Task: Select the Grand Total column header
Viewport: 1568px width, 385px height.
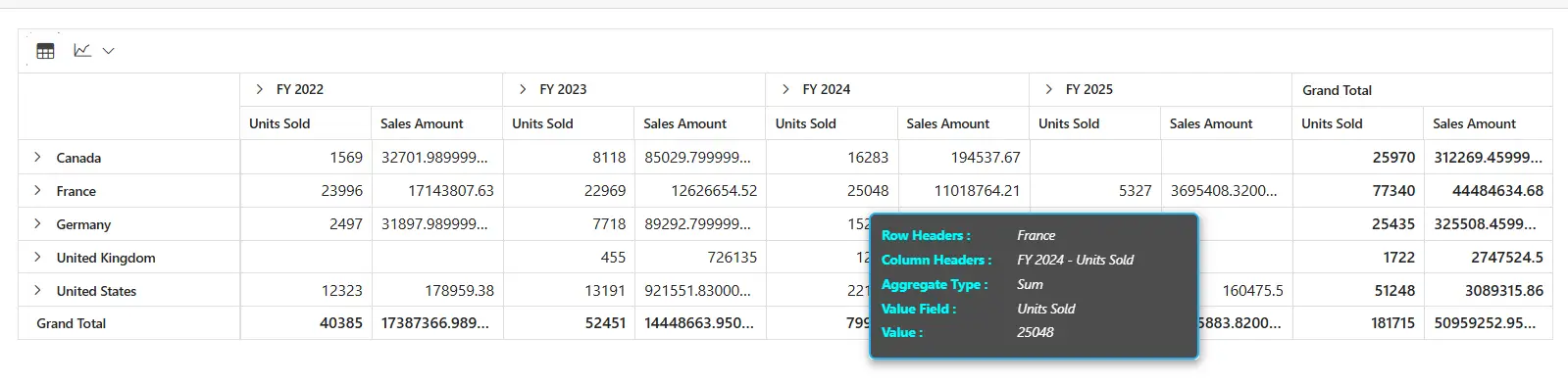Action: point(1422,90)
